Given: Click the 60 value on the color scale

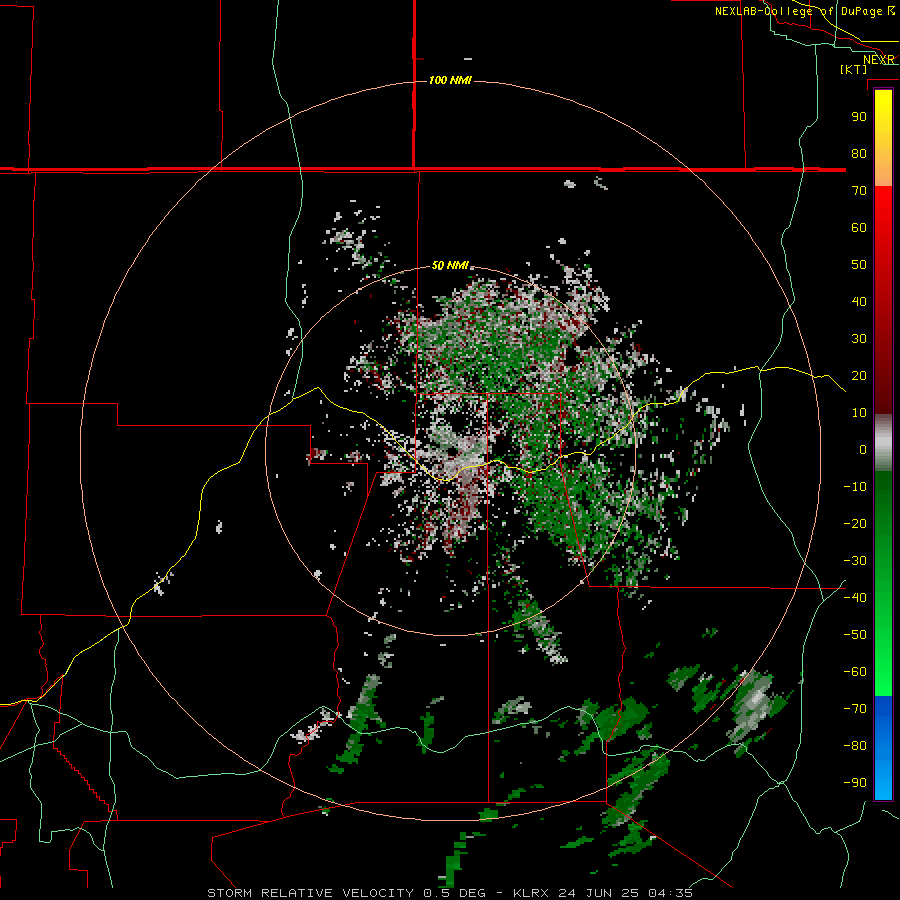Looking at the screenshot, I should pyautogui.click(x=859, y=227).
